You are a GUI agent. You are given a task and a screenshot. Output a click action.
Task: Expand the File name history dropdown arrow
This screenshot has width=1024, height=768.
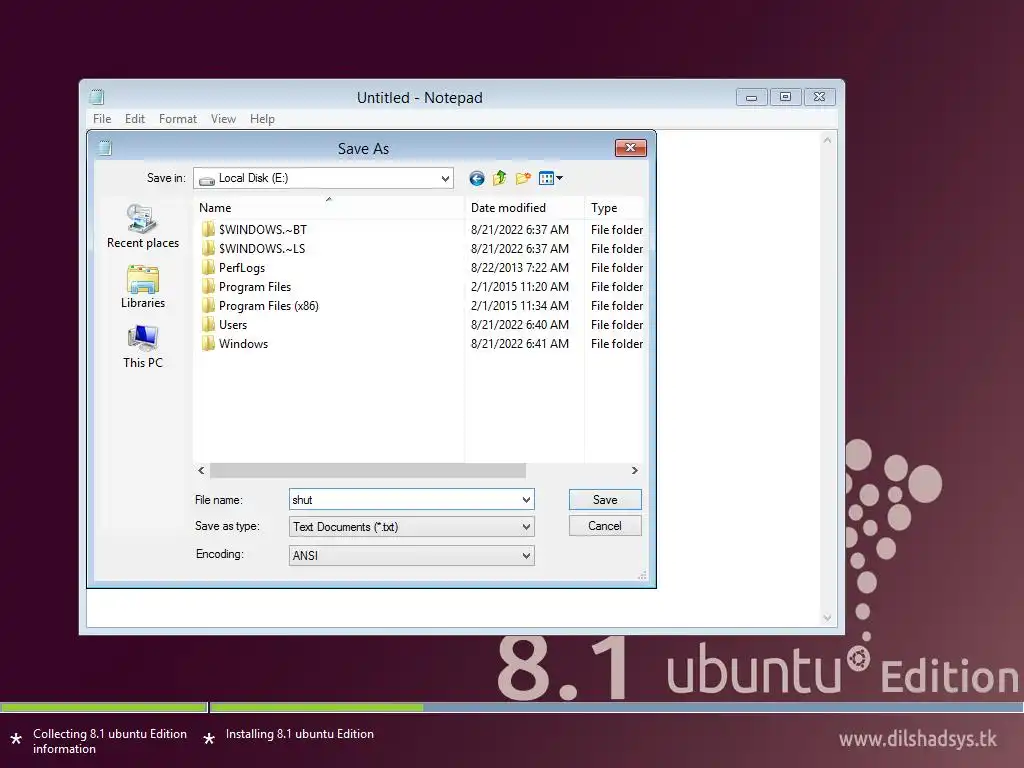point(526,500)
